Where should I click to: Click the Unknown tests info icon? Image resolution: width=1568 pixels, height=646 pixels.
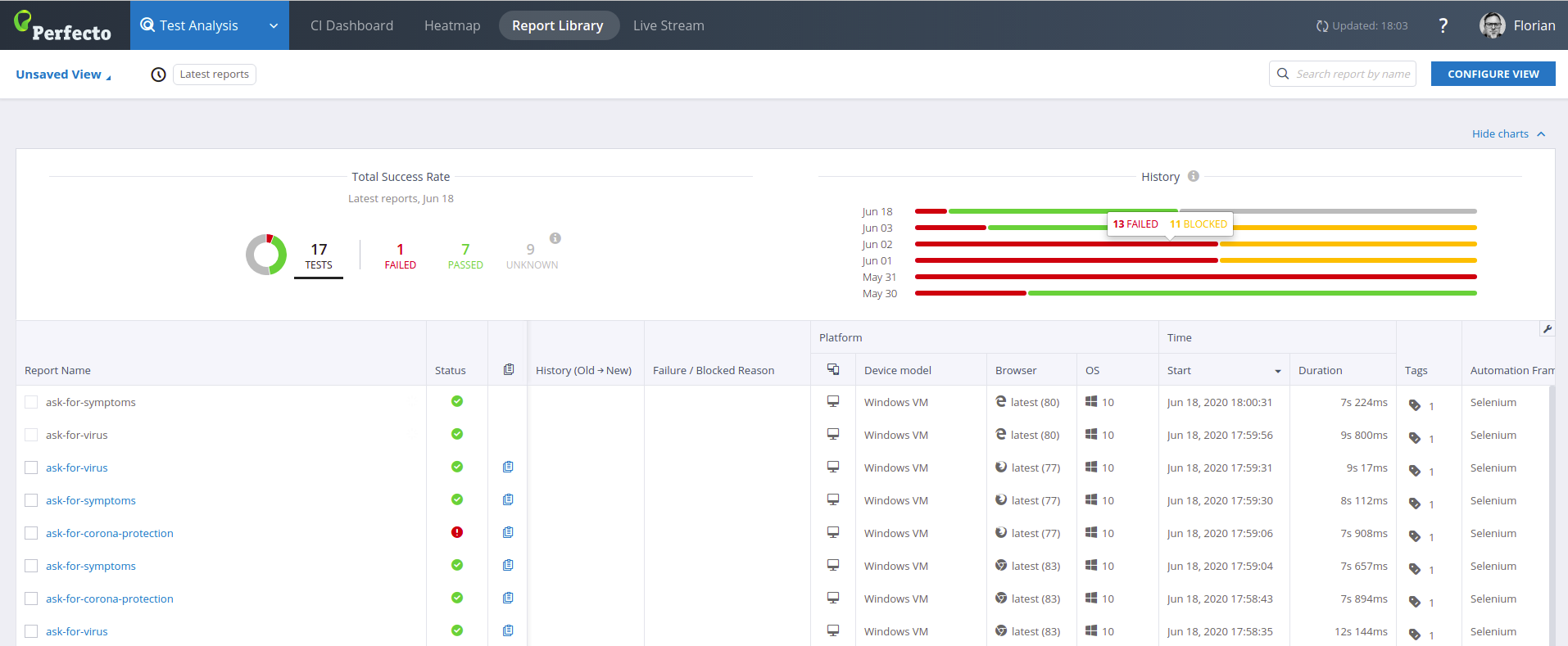[555, 238]
